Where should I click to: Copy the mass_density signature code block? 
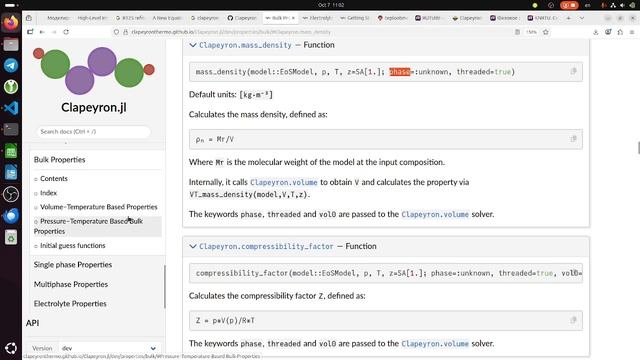(x=573, y=71)
